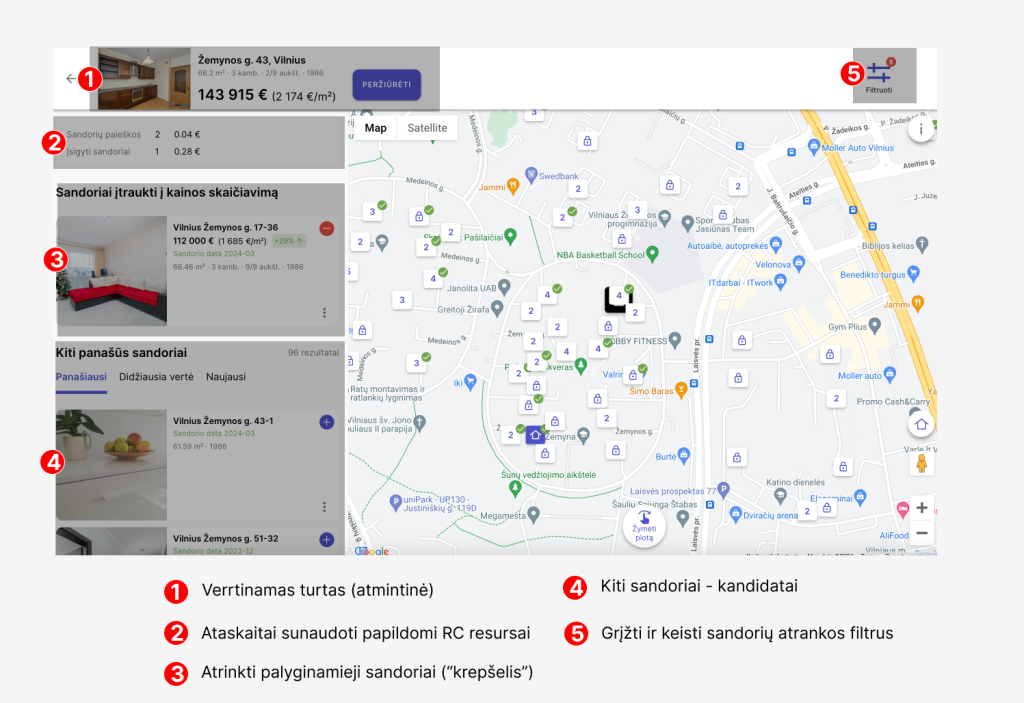Select the Panašiausi tab
The image size is (1024, 703).
point(81,377)
